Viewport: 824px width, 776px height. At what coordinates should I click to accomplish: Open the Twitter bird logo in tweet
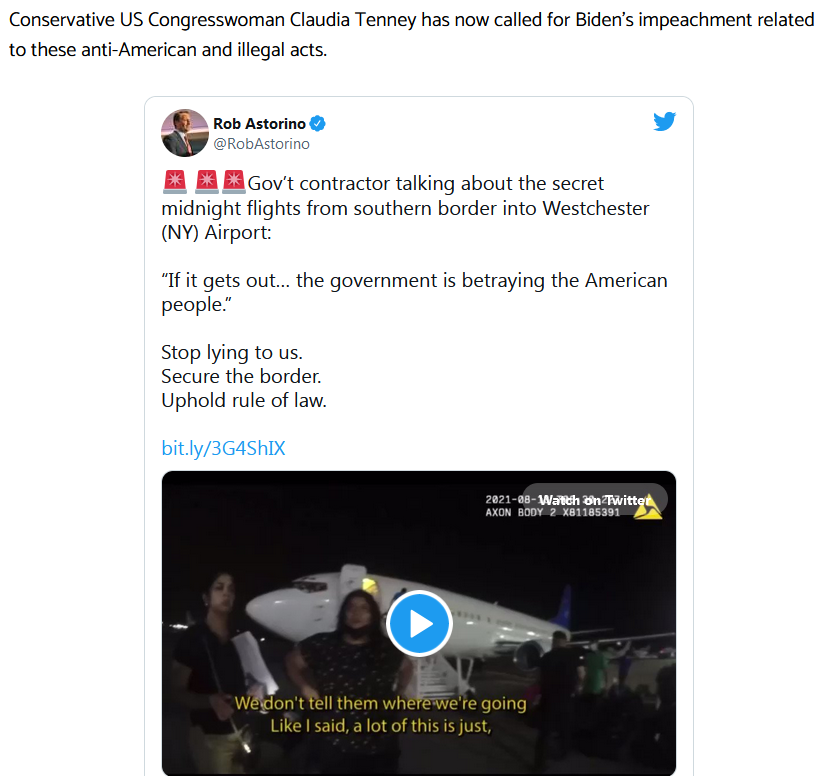(664, 121)
